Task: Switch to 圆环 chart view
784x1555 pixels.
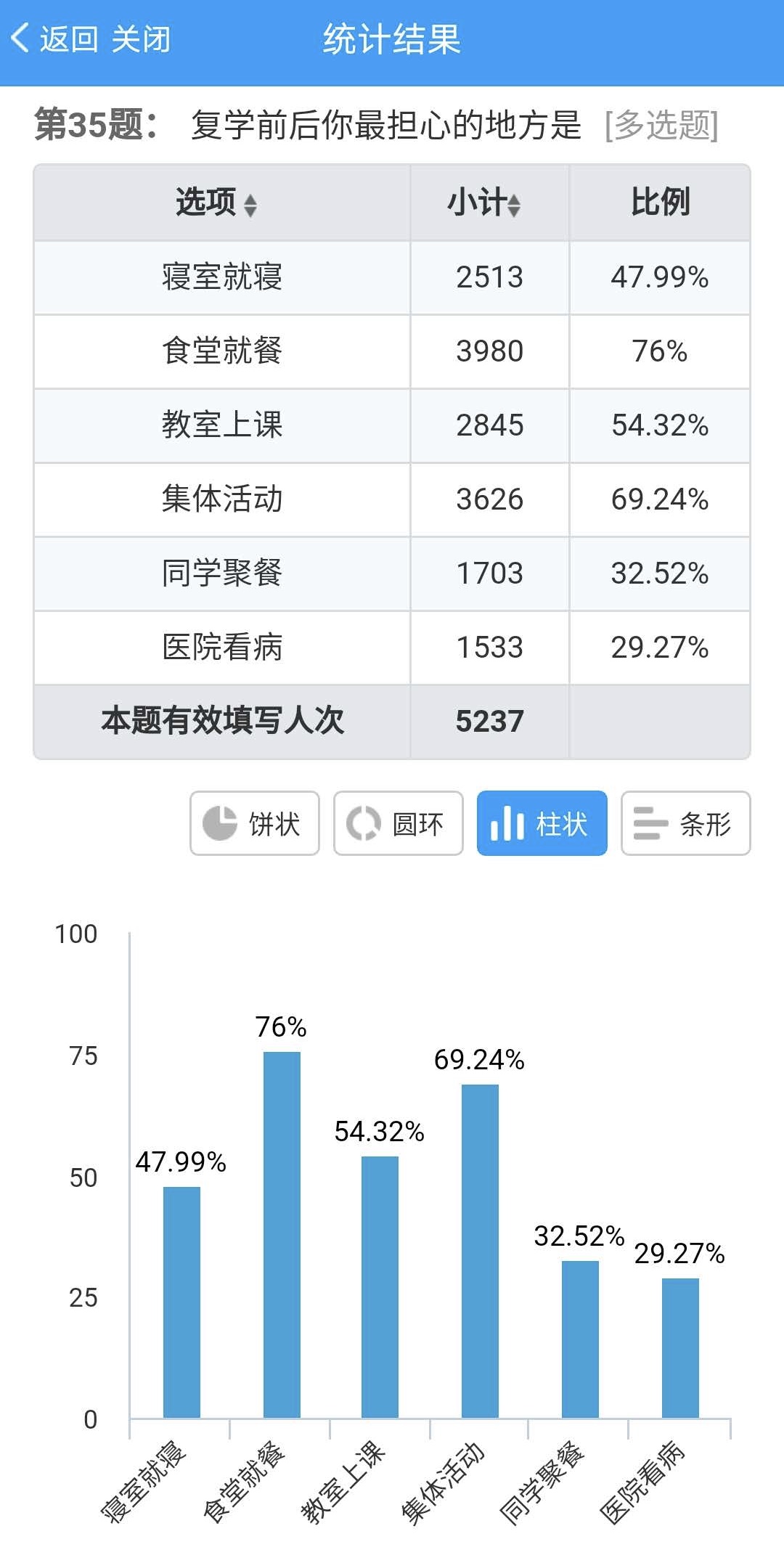Action: tap(399, 823)
